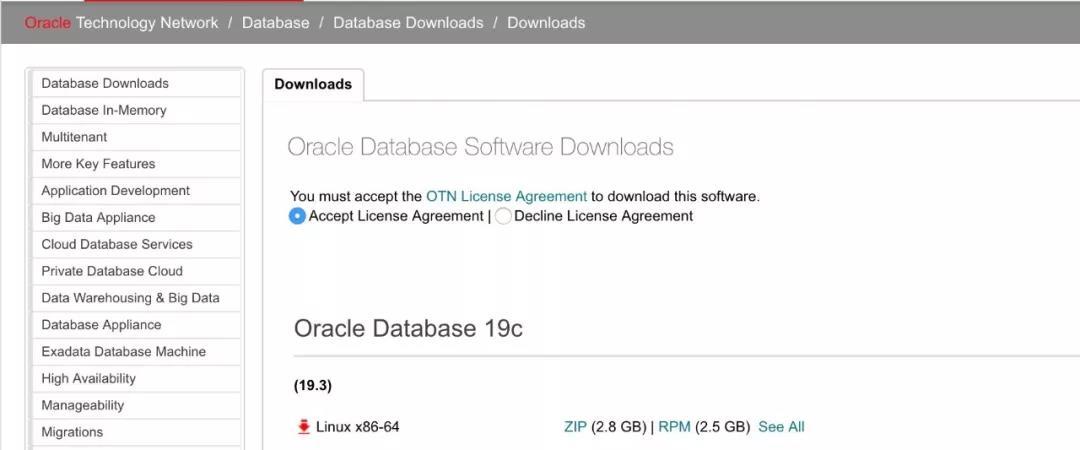Open the Downloads tab
The width and height of the screenshot is (1080, 450).
(x=313, y=84)
